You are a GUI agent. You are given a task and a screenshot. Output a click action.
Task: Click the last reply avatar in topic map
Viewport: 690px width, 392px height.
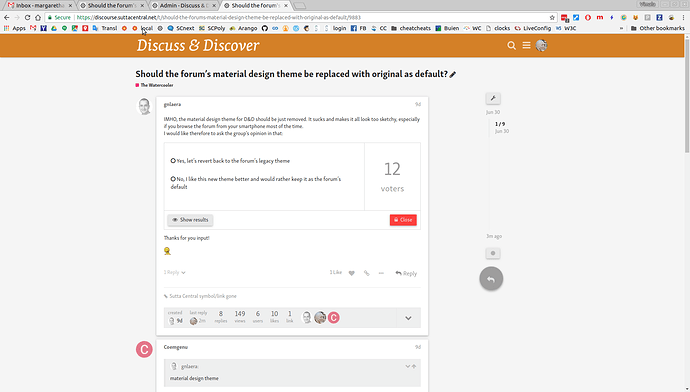click(x=193, y=321)
